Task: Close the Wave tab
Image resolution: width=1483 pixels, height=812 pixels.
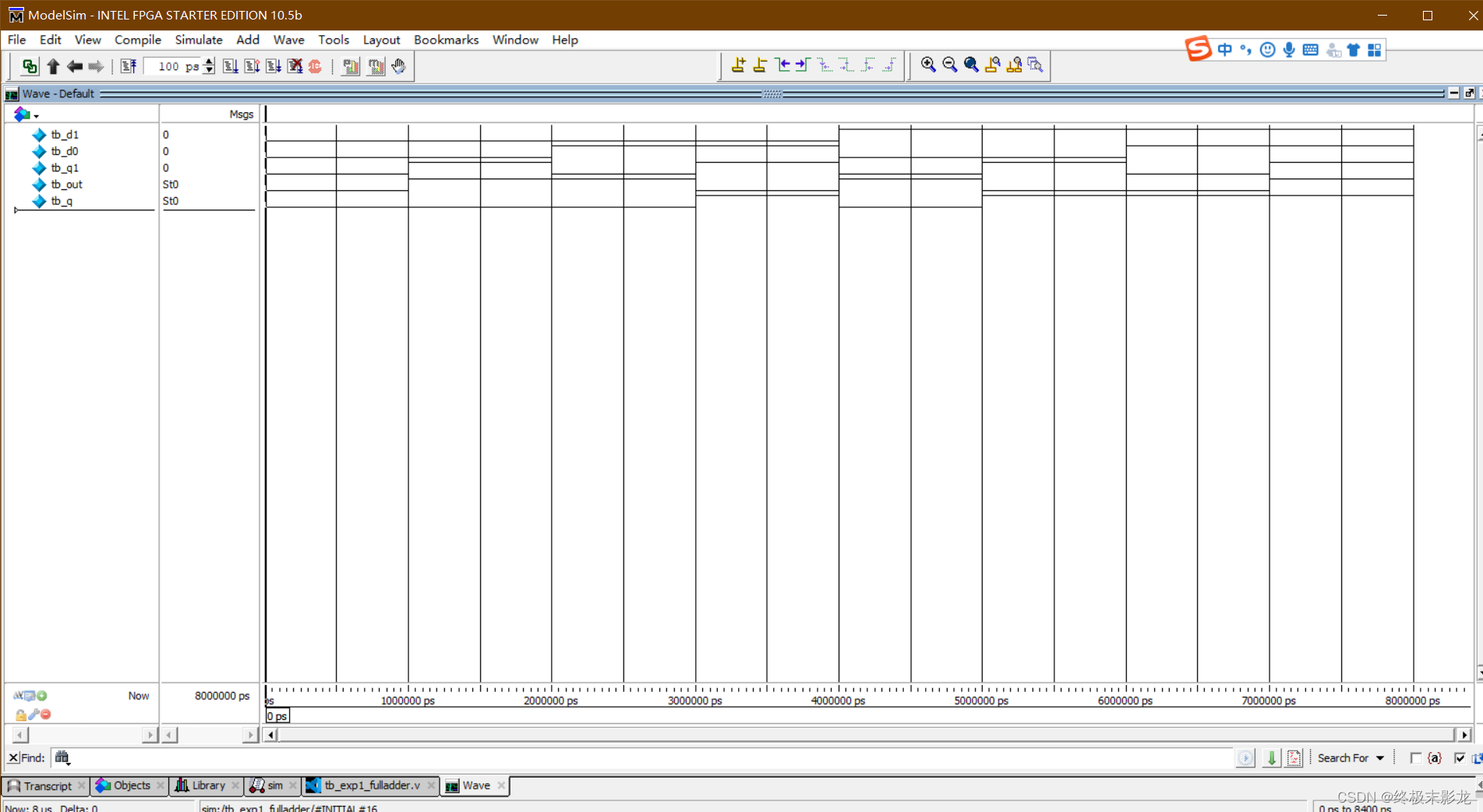Action: (501, 786)
